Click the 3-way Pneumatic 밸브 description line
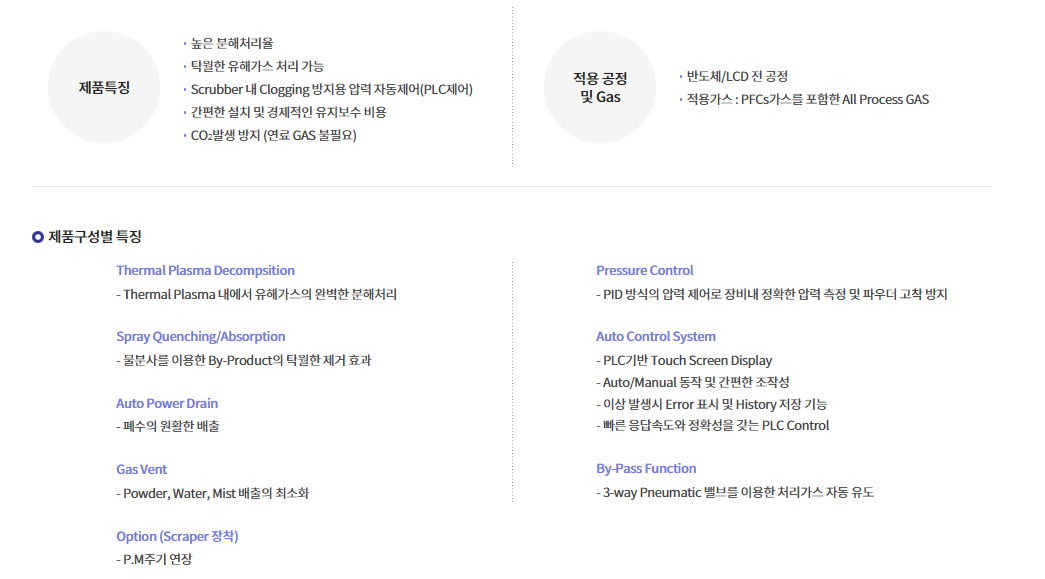The height and width of the screenshot is (579, 1045). 738,492
